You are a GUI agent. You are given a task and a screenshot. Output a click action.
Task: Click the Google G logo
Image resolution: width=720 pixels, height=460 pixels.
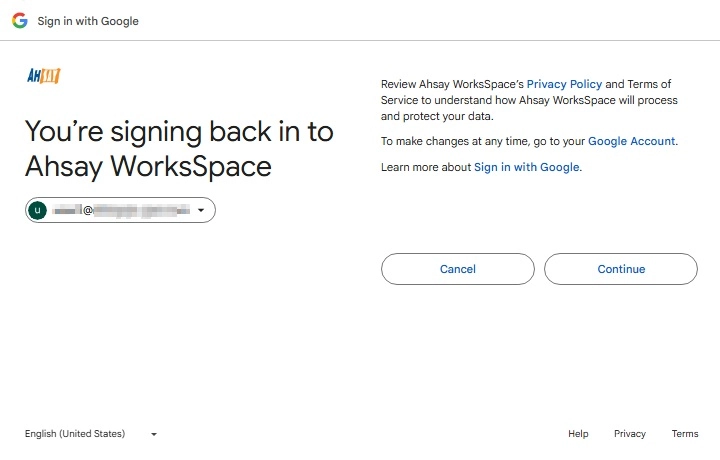[20, 21]
